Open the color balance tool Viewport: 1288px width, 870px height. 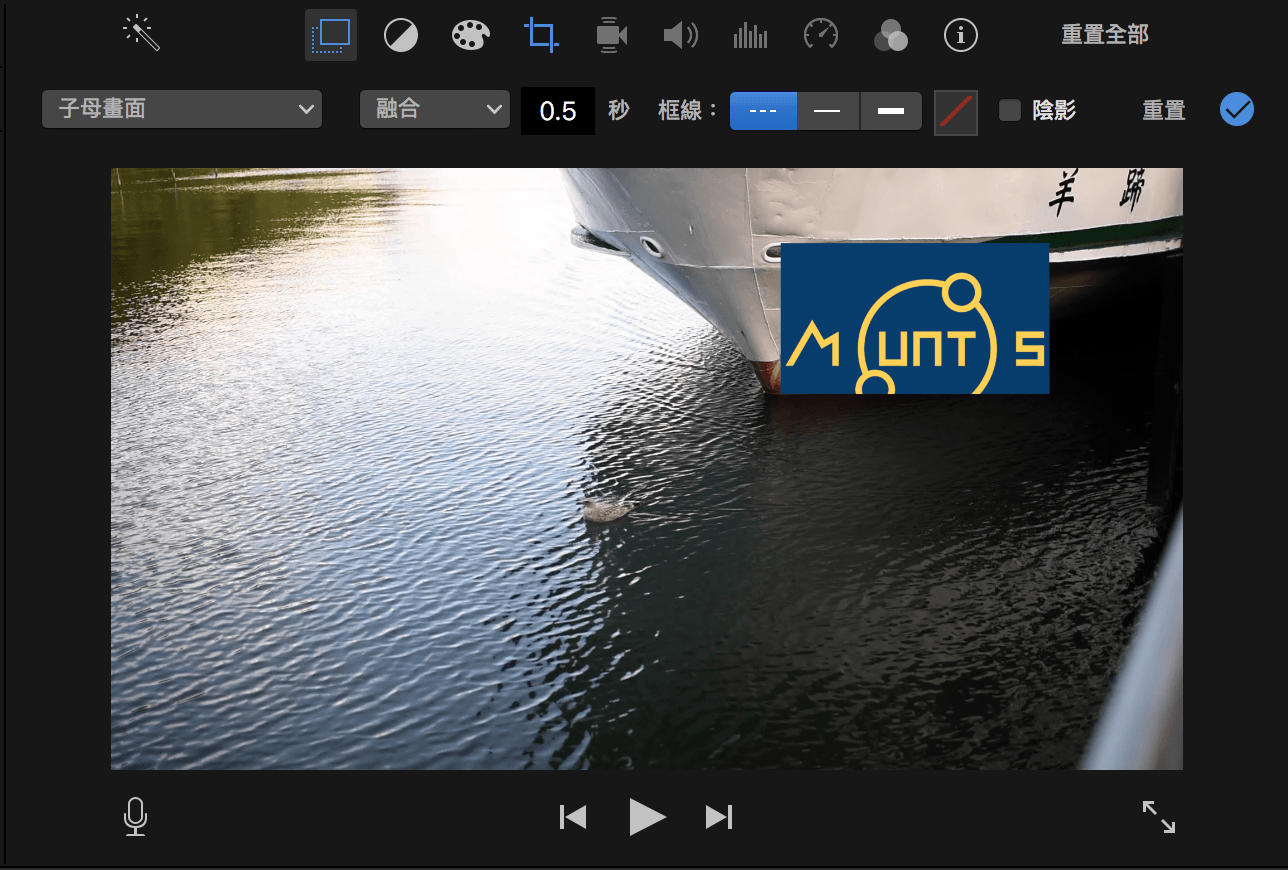coord(401,36)
